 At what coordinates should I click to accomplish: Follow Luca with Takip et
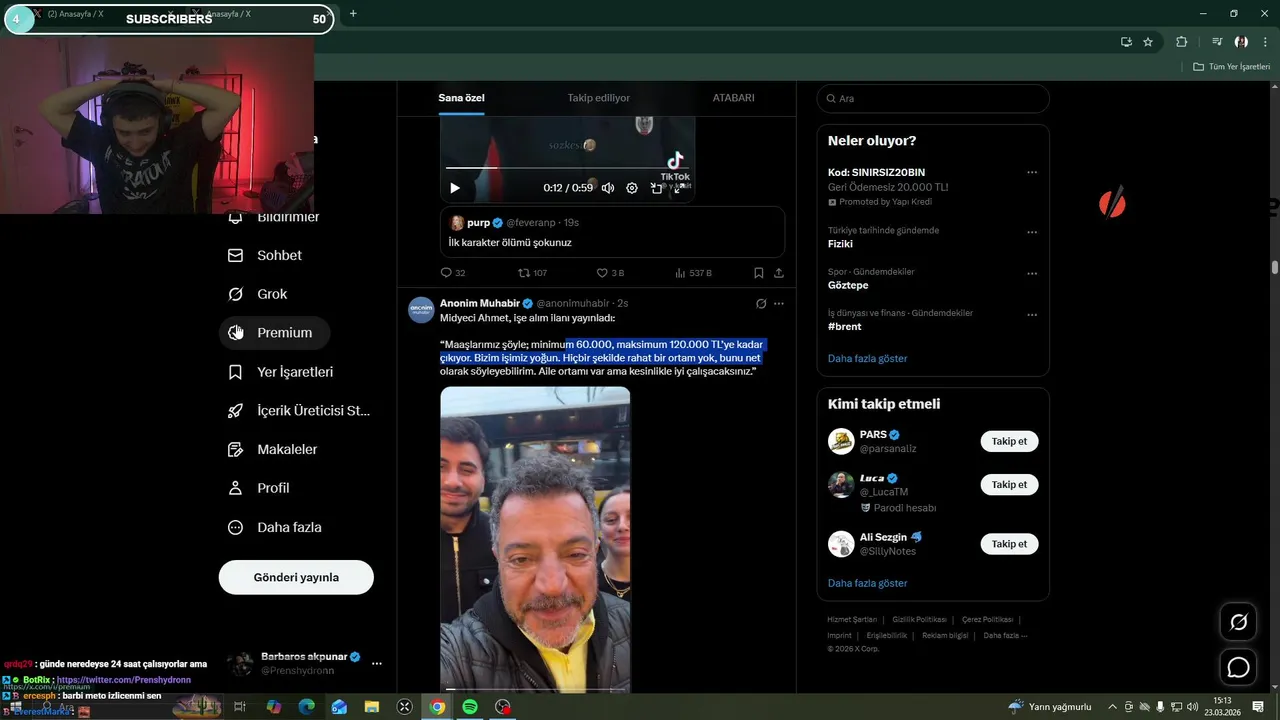click(1009, 485)
